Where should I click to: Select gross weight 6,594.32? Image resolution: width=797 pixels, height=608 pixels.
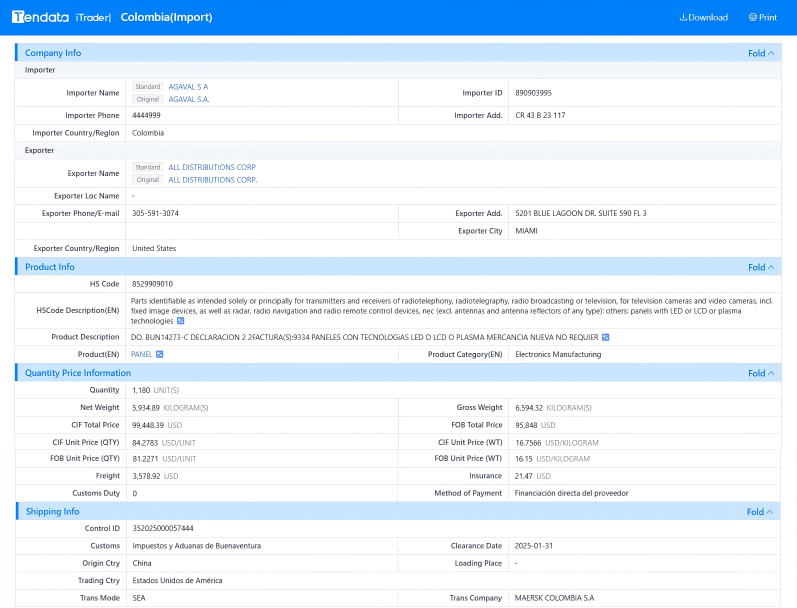(x=529, y=408)
